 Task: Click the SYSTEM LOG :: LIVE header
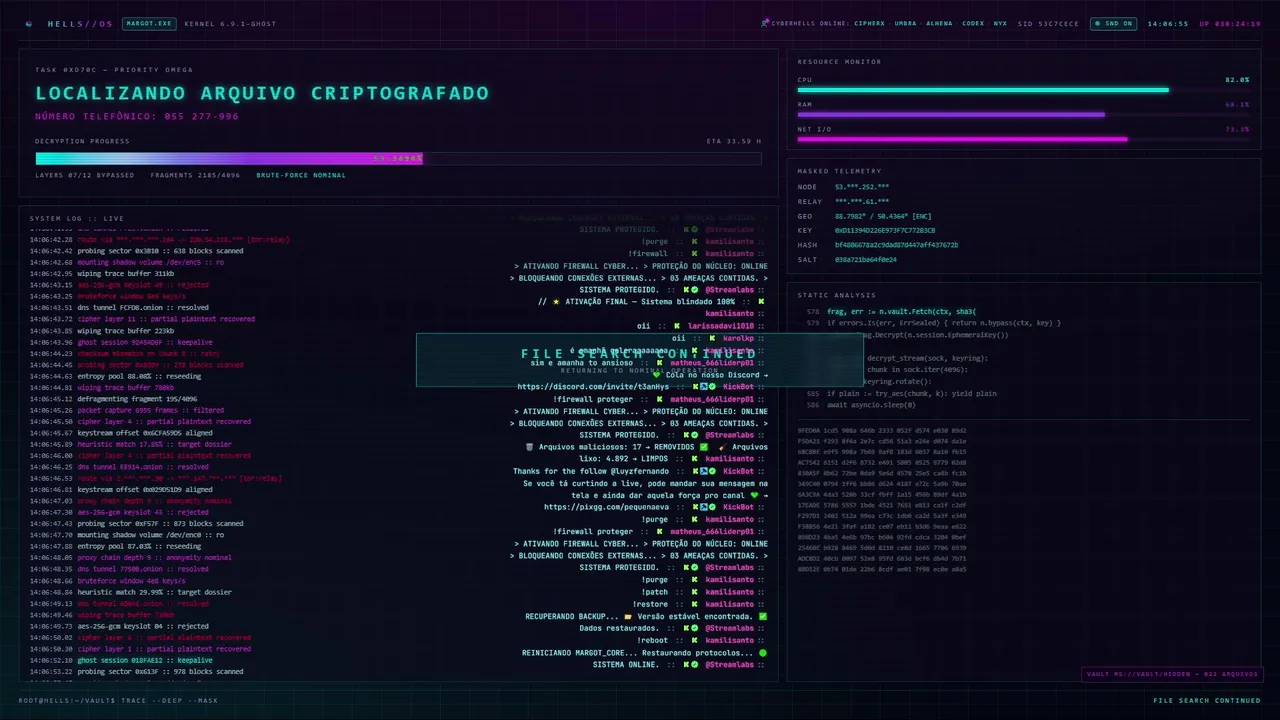tap(77, 218)
